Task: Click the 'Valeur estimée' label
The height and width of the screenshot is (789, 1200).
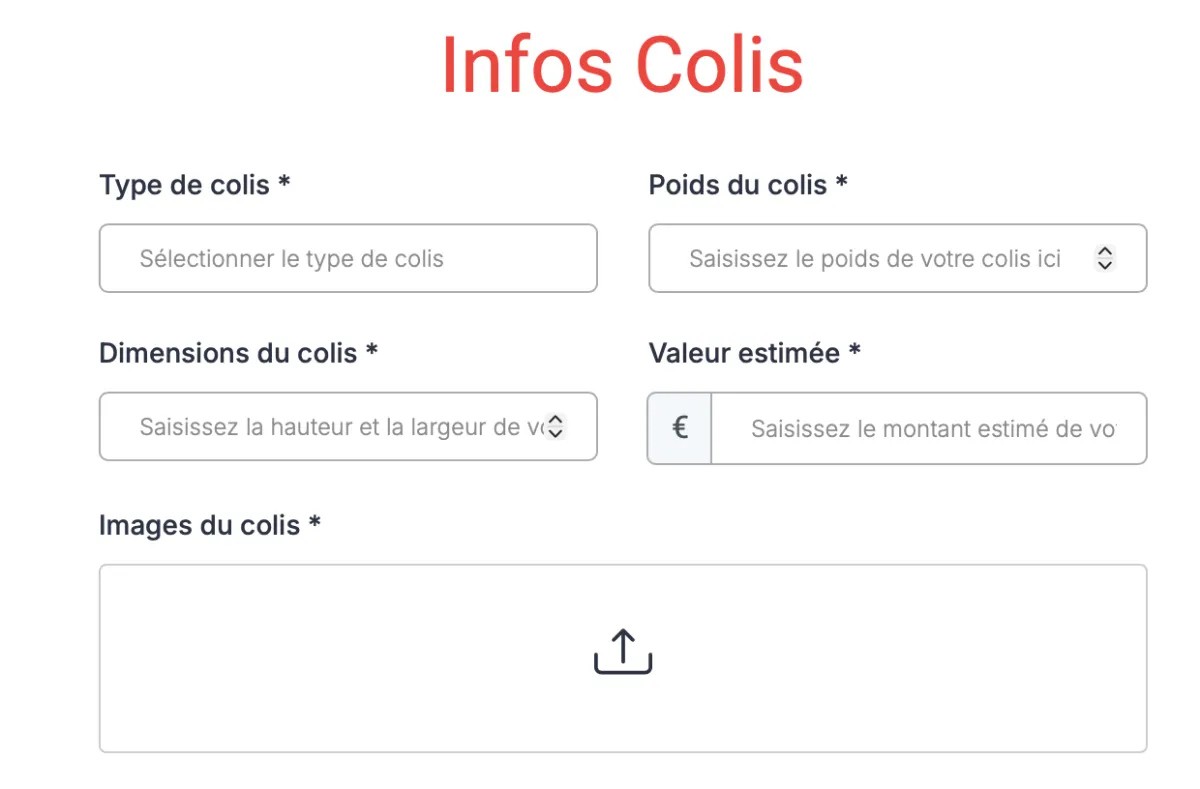Action: pos(745,353)
